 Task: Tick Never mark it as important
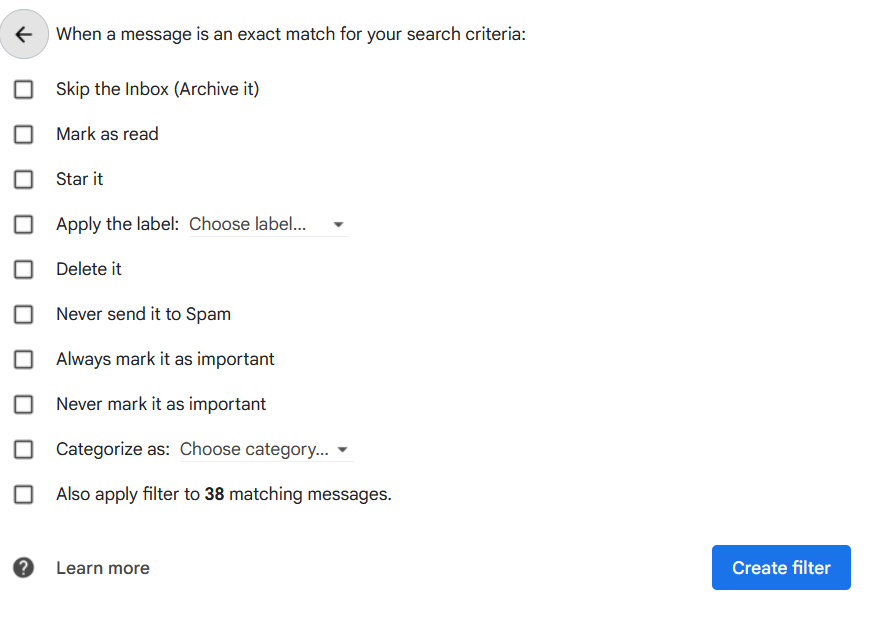[23, 405]
